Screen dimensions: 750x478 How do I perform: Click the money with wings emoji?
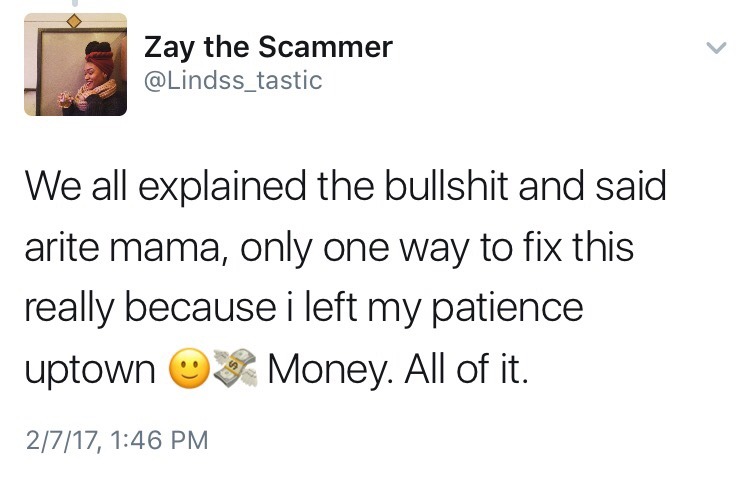235,368
